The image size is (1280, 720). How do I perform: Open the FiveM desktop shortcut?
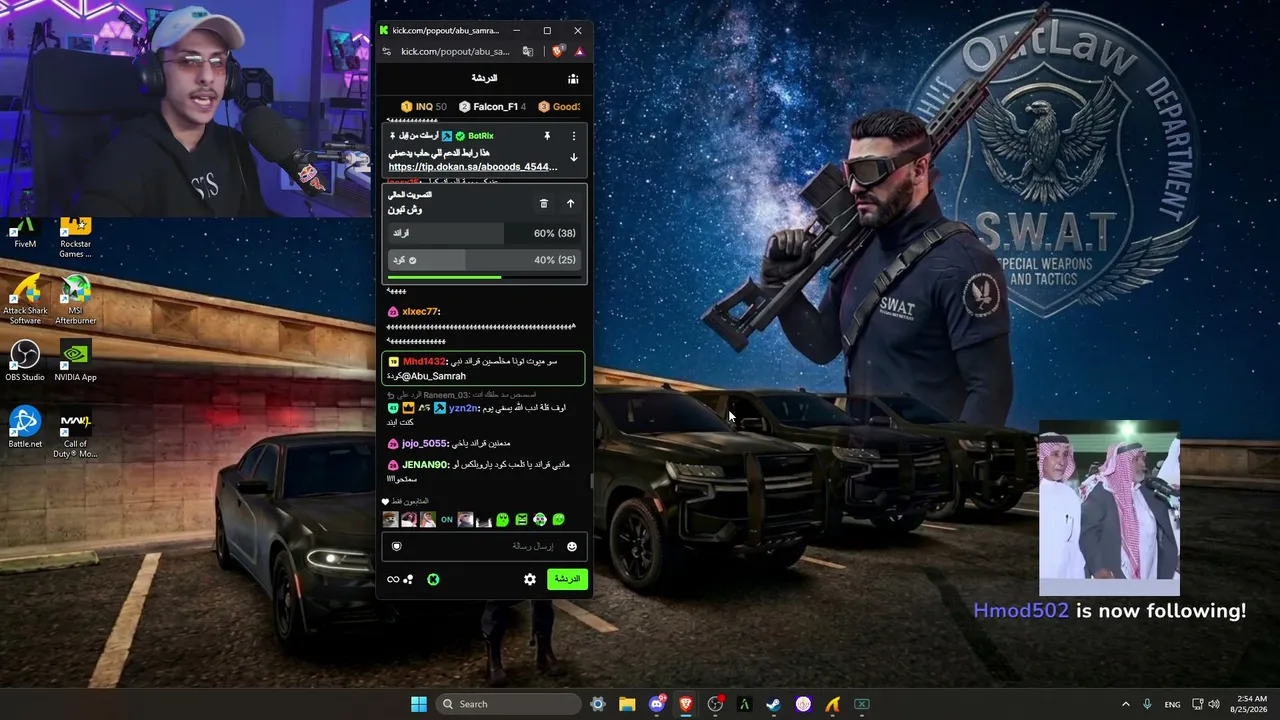(25, 233)
